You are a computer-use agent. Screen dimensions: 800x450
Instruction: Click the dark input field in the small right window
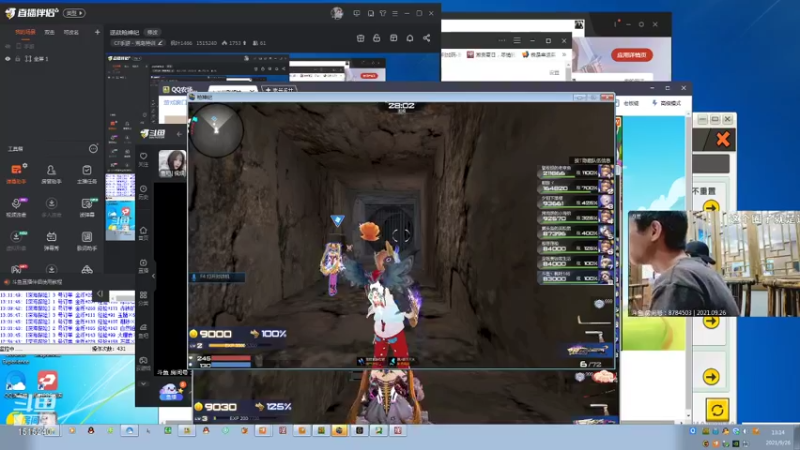pyautogui.click(x=711, y=164)
